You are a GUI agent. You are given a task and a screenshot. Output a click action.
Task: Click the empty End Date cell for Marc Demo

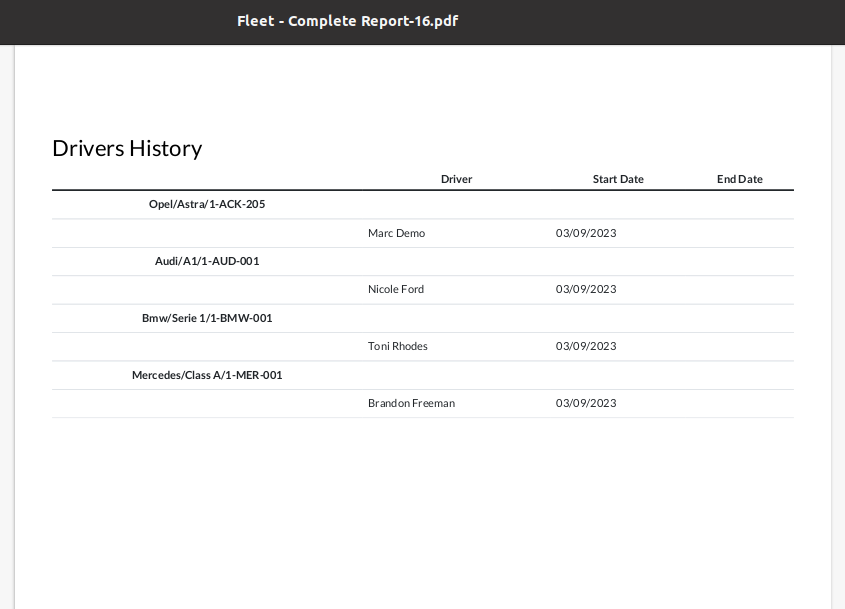[x=739, y=233]
